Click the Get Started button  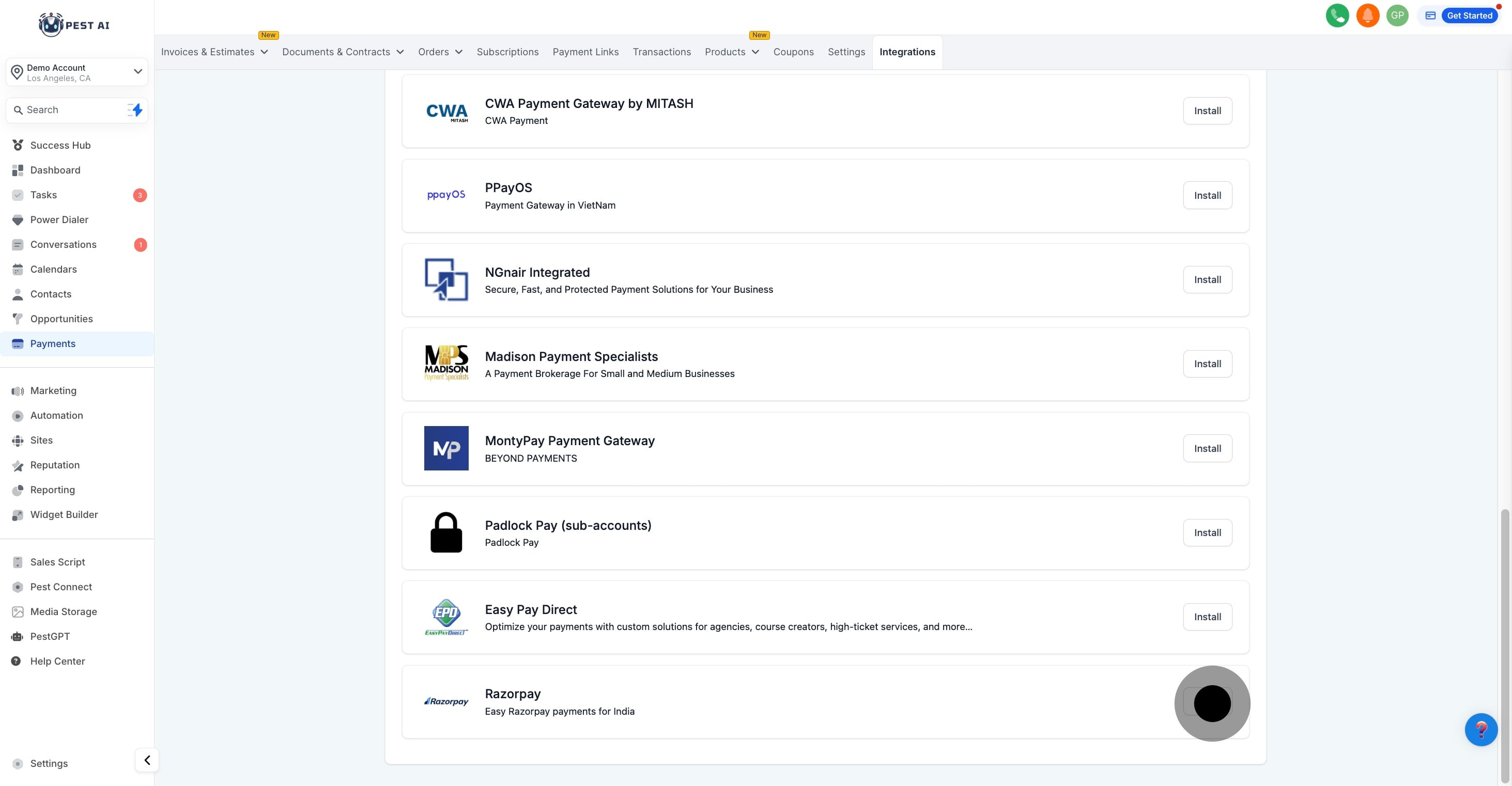coord(1469,16)
